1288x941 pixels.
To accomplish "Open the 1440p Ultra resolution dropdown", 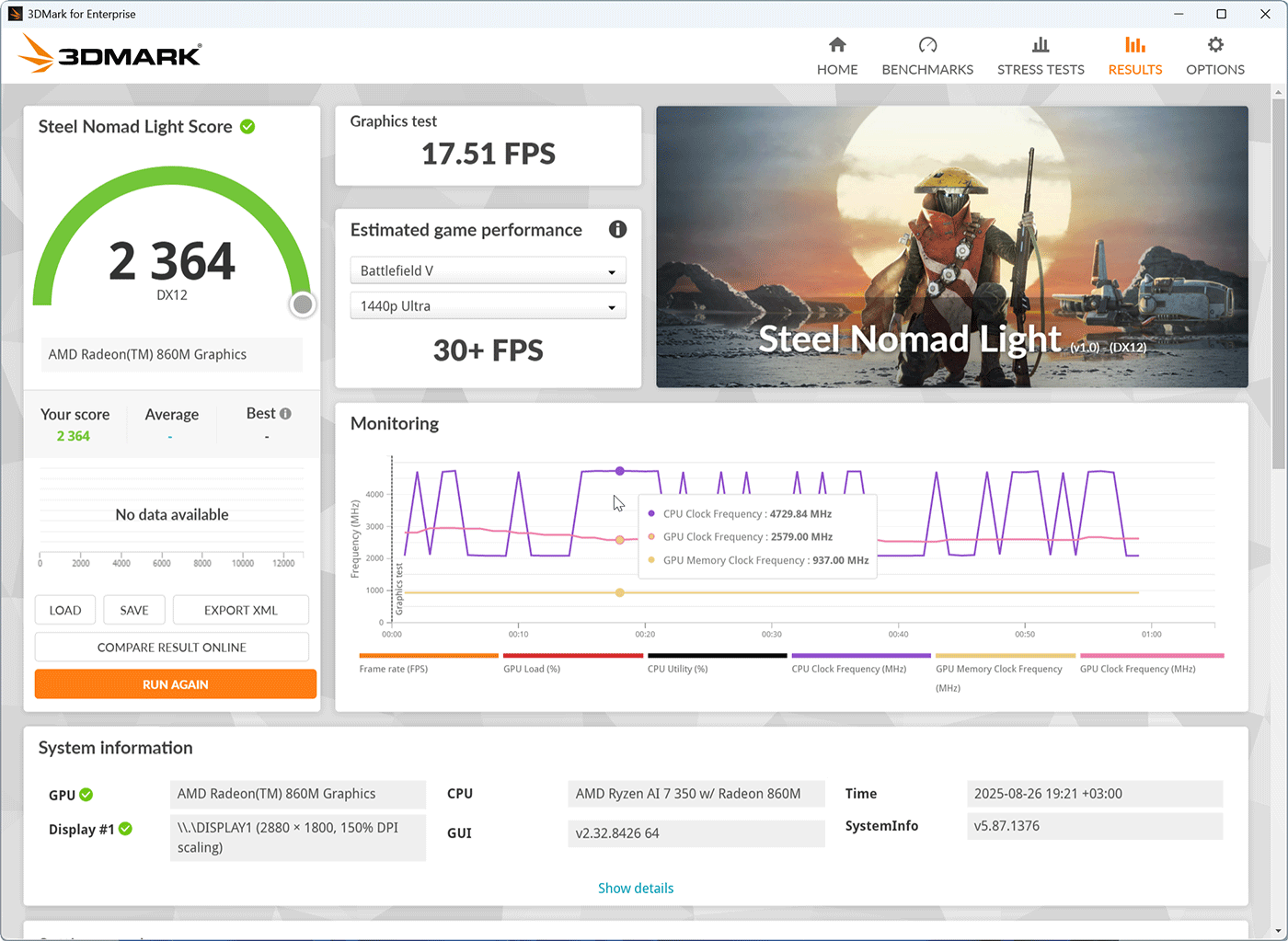I will click(488, 305).
